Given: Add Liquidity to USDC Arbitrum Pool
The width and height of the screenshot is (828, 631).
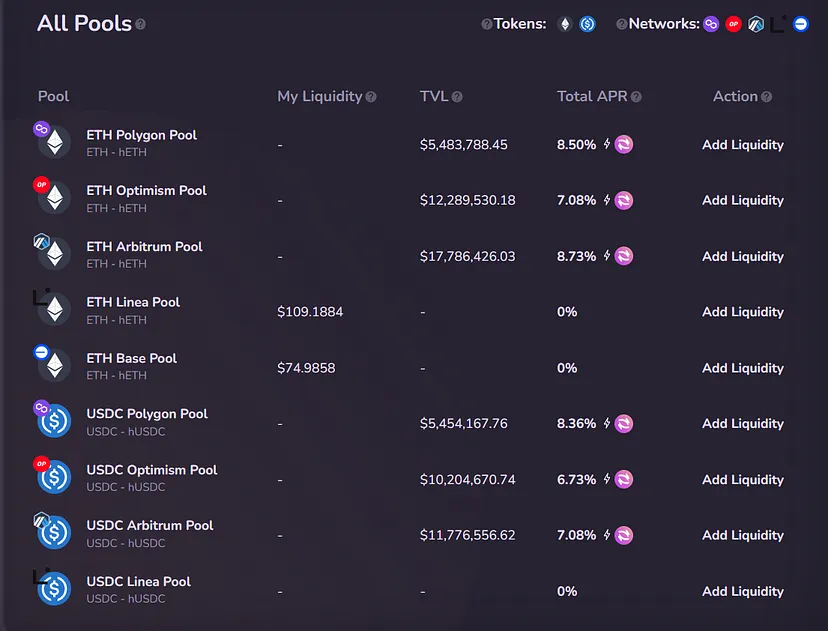Looking at the screenshot, I should click(x=743, y=535).
